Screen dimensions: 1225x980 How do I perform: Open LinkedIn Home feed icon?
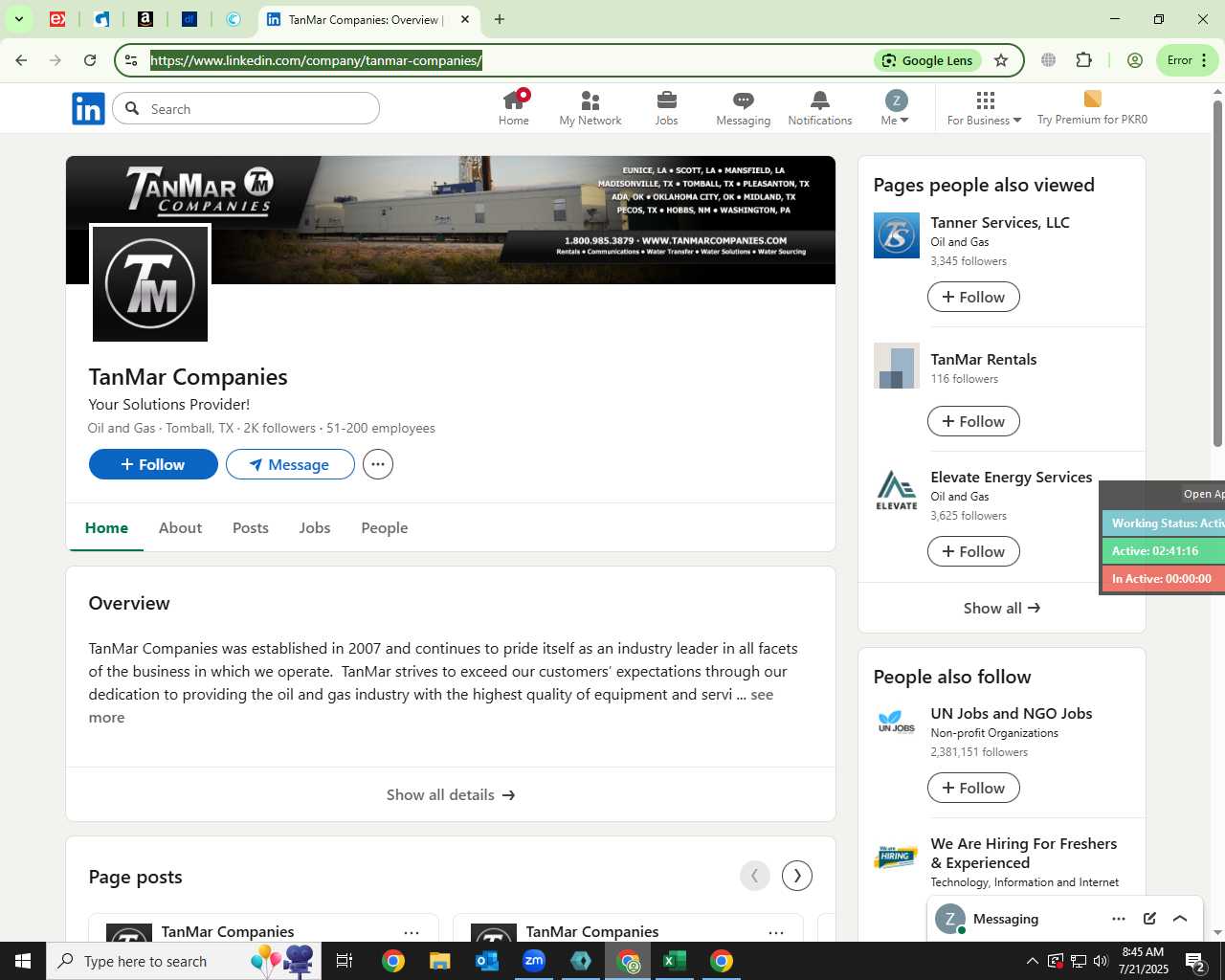(x=514, y=108)
